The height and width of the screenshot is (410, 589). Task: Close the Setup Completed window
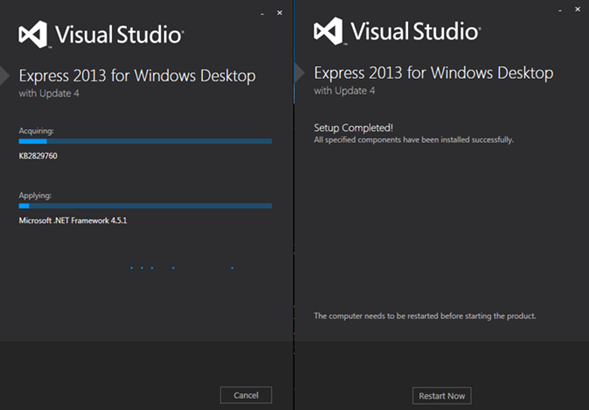[577, 9]
